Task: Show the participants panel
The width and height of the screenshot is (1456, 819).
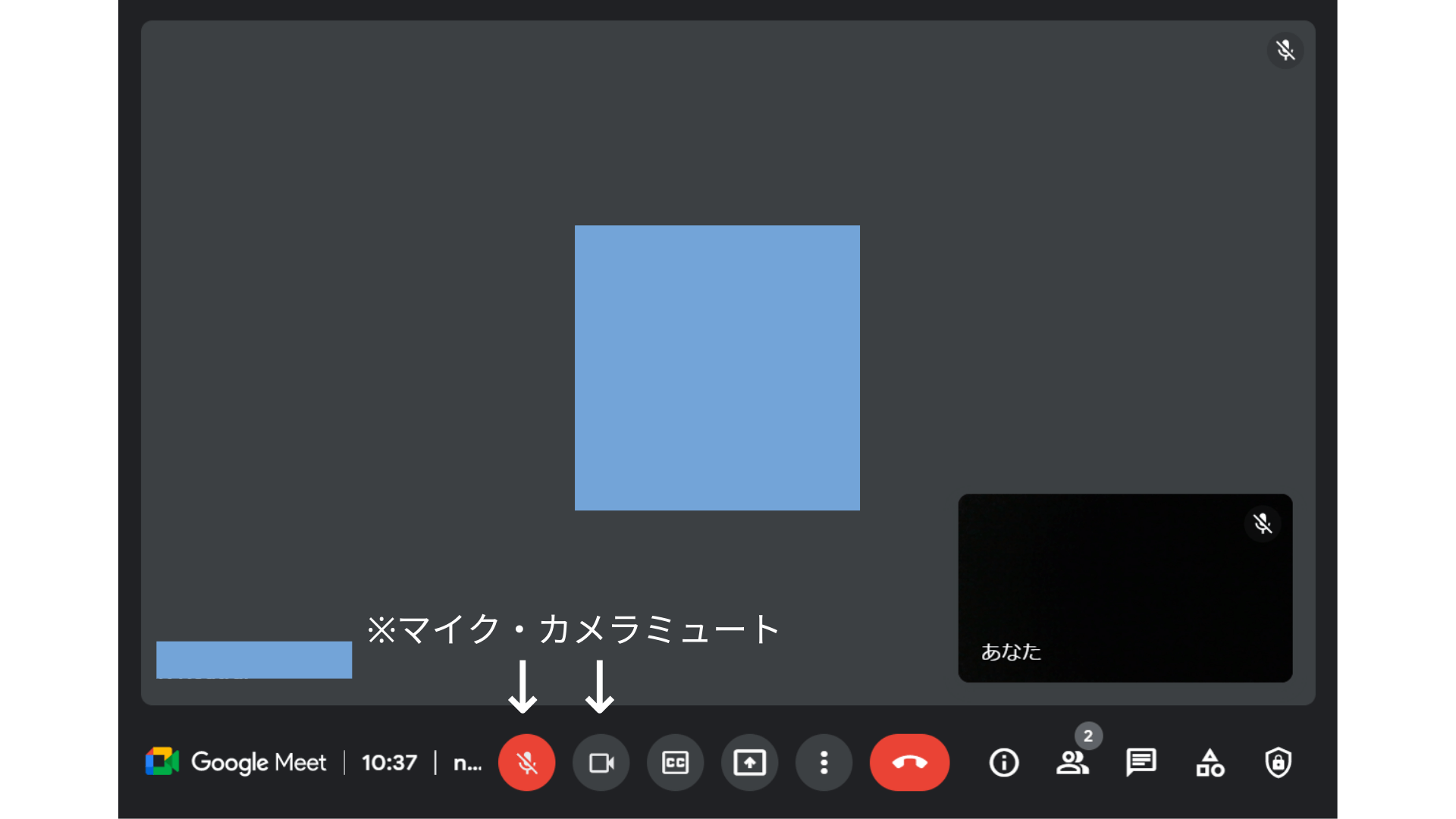Action: [x=1073, y=763]
